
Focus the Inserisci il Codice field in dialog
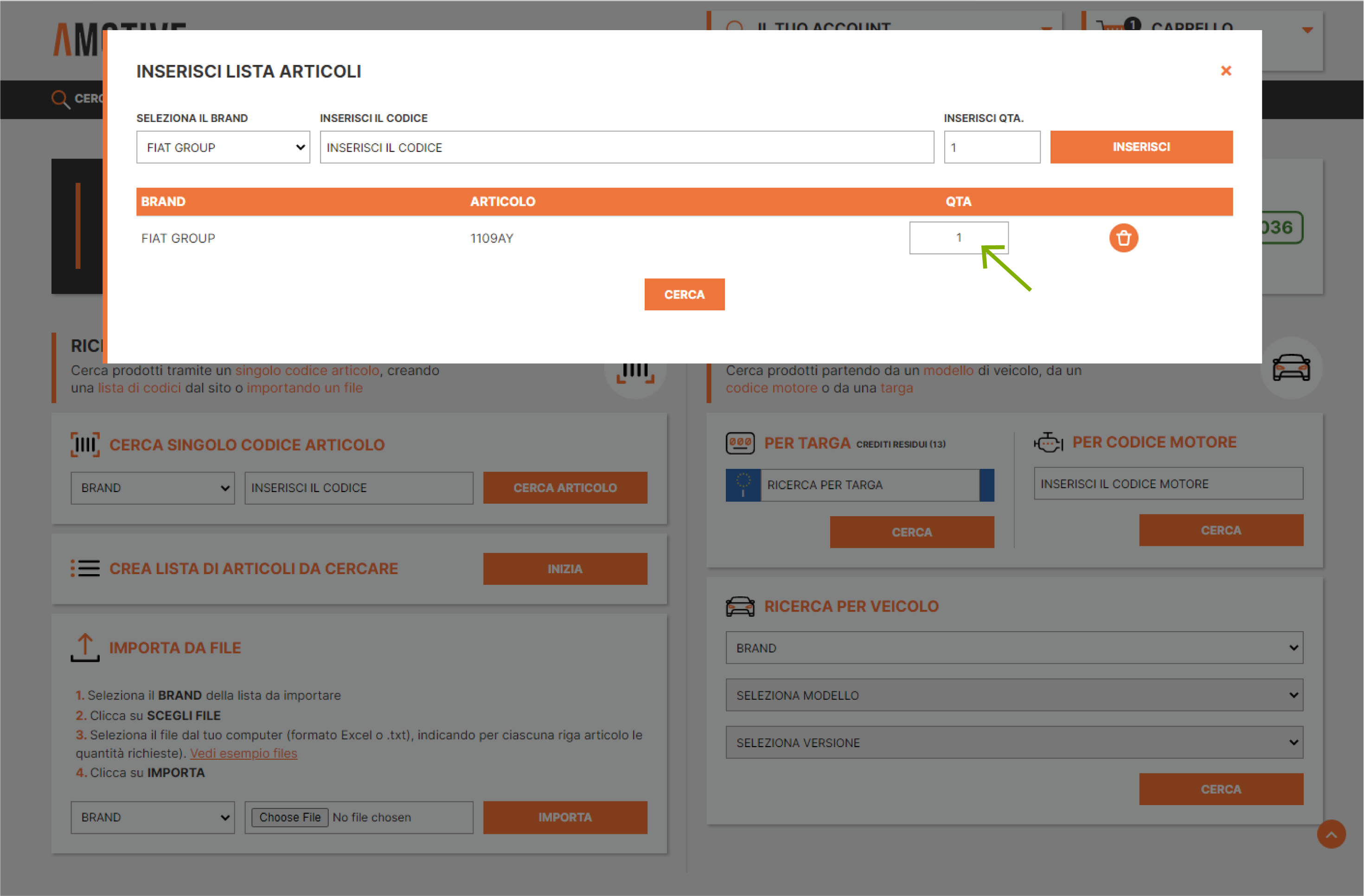click(627, 147)
